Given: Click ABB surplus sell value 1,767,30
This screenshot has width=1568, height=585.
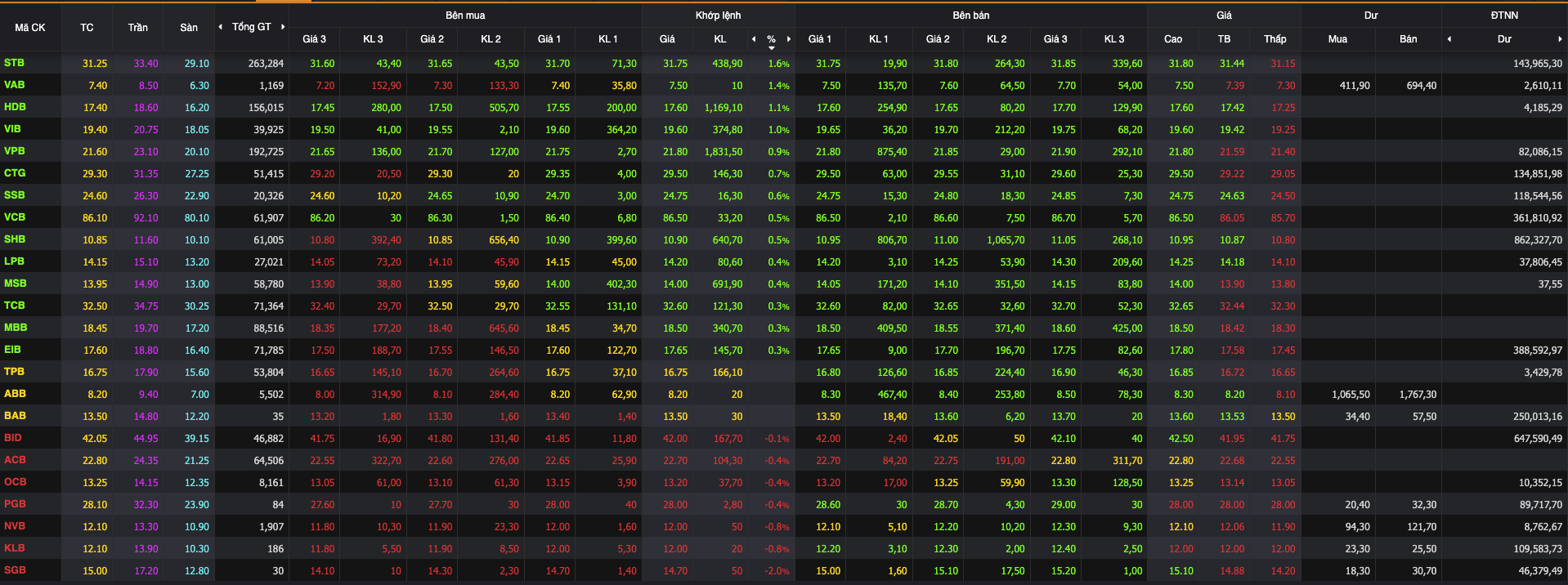Looking at the screenshot, I should pos(1418,395).
